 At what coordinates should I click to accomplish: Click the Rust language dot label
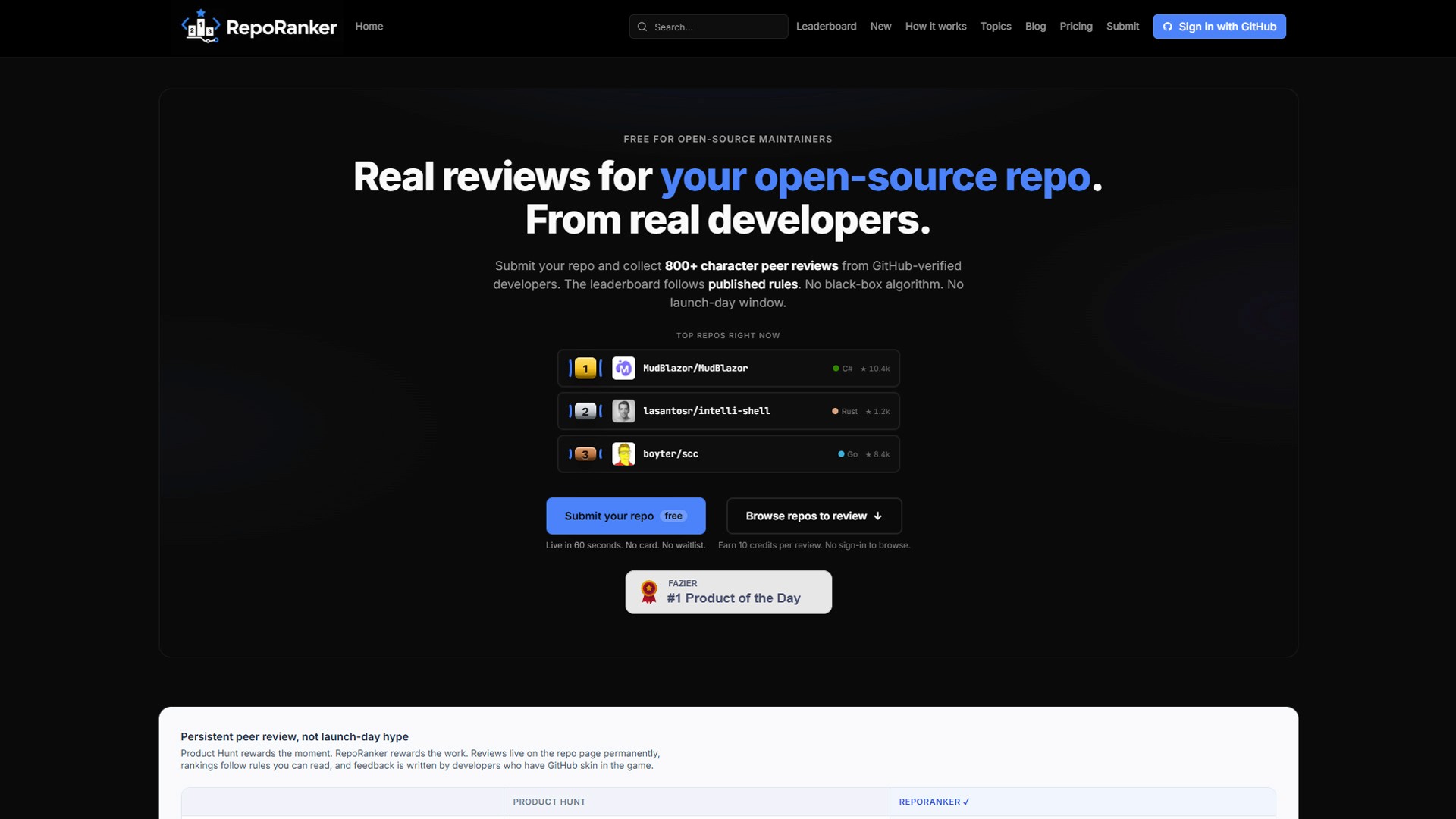coord(845,412)
